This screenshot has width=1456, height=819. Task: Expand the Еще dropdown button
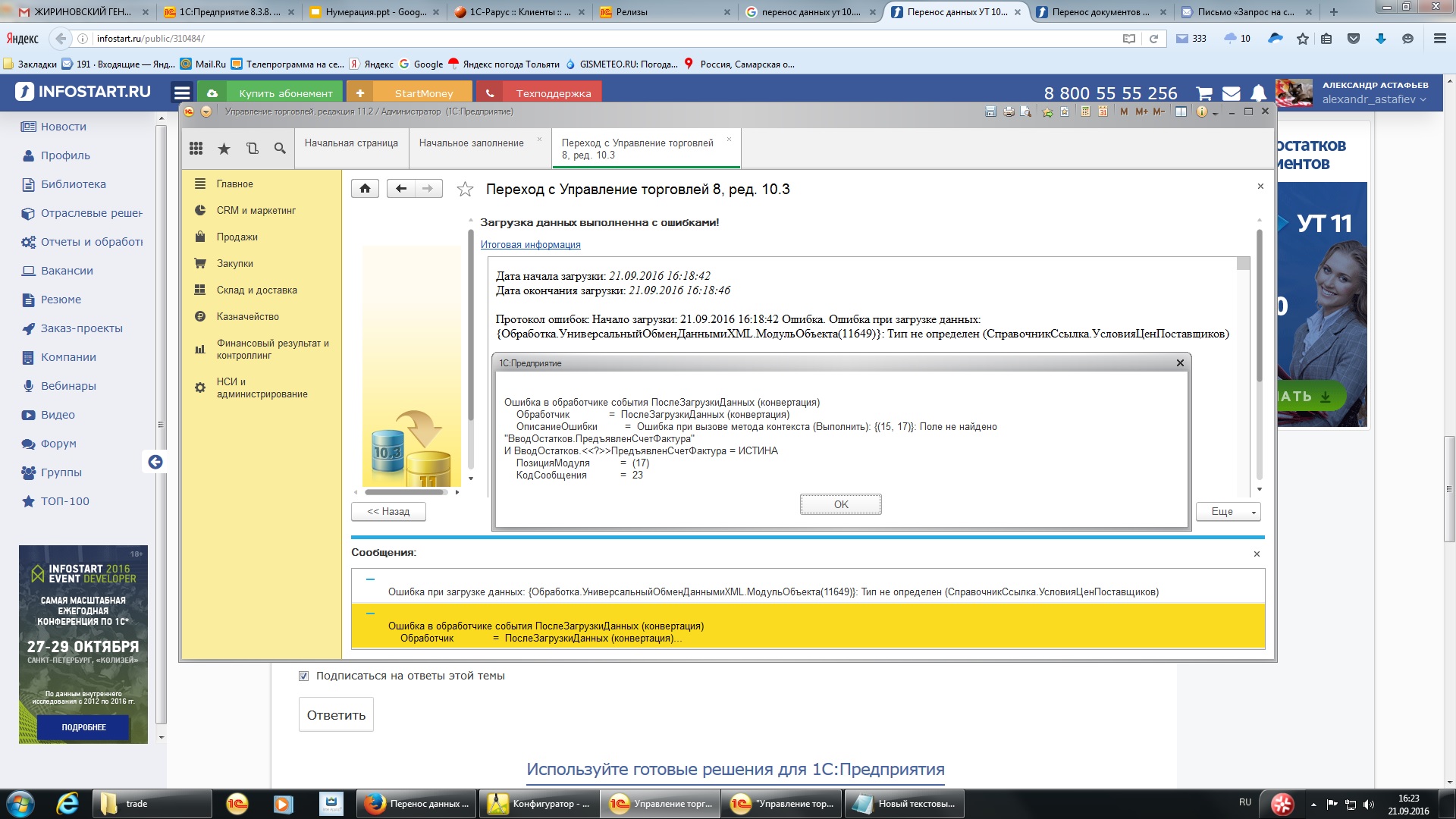[x=1228, y=512]
